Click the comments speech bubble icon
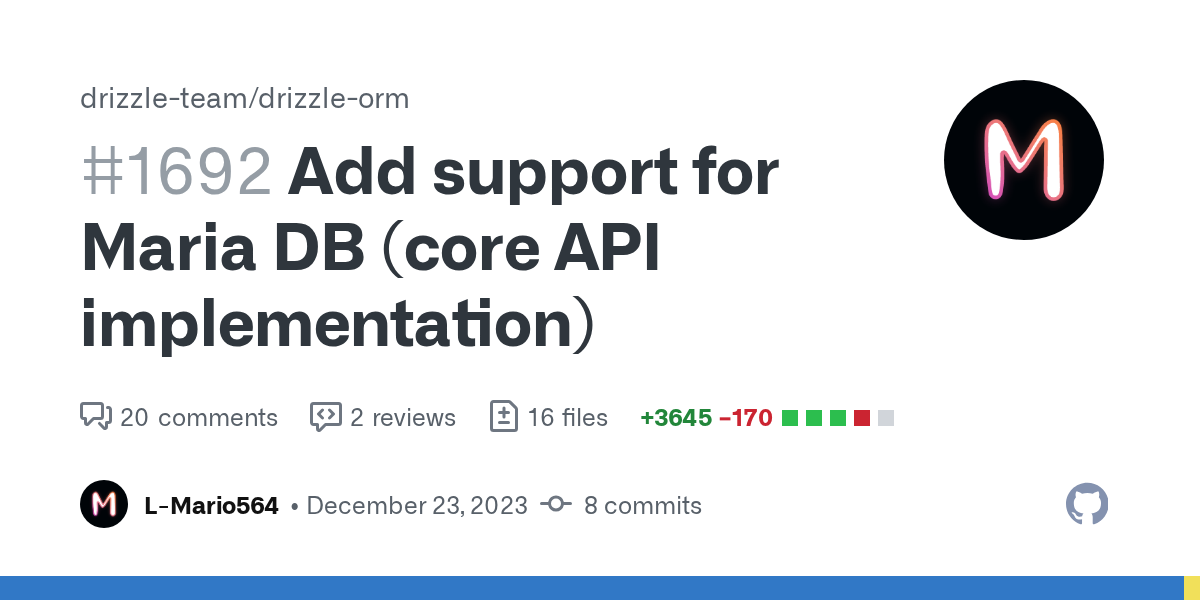 pos(95,416)
